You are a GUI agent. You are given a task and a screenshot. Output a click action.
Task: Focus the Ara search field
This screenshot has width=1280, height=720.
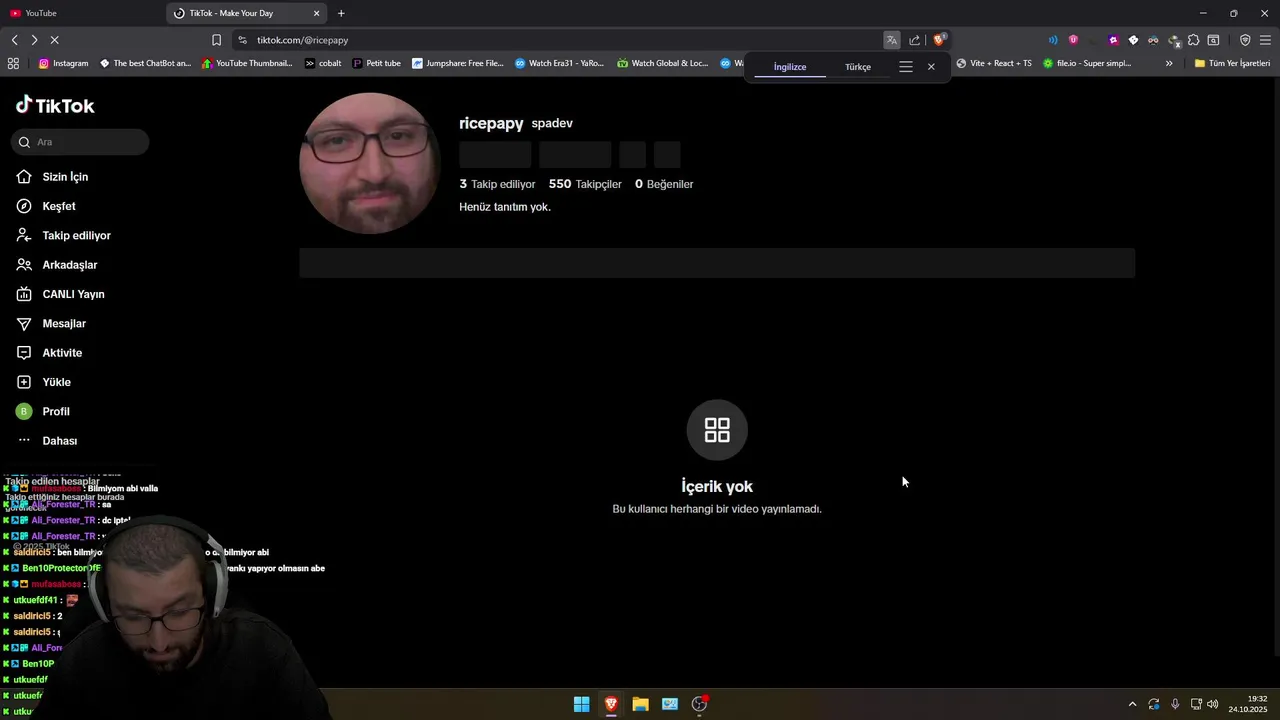click(x=81, y=142)
